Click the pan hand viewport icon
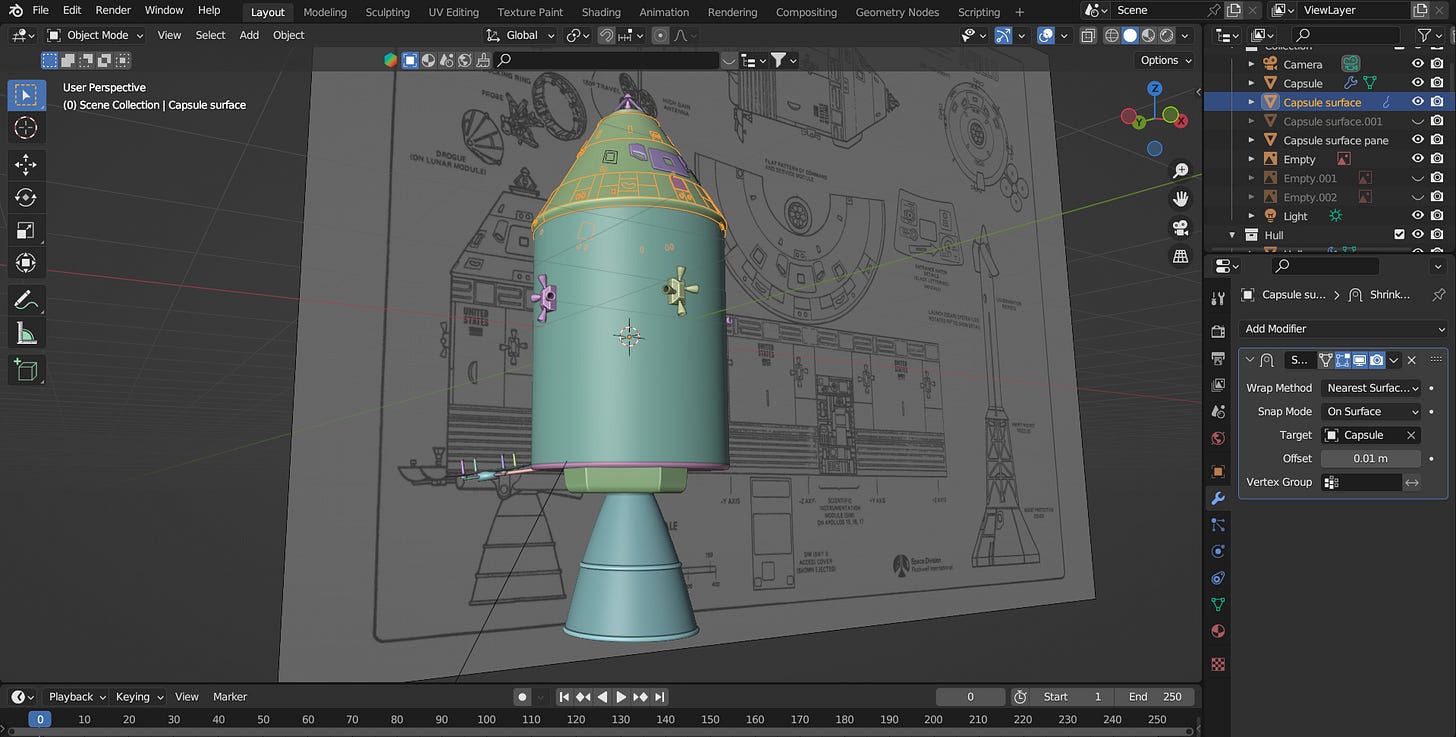Image resolution: width=1456 pixels, height=737 pixels. [x=1181, y=199]
